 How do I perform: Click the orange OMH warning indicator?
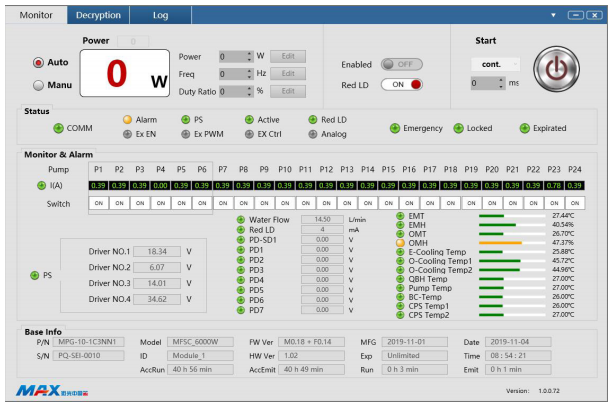(400, 242)
